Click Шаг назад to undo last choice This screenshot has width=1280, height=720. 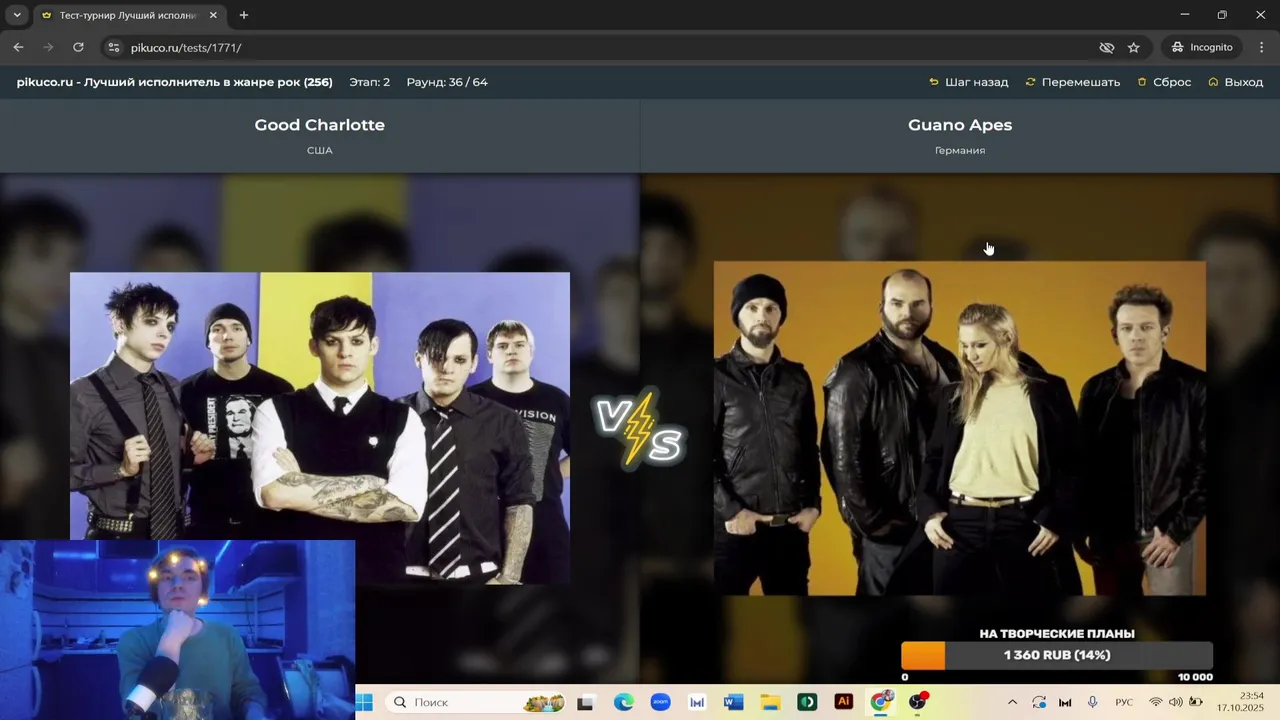(968, 82)
